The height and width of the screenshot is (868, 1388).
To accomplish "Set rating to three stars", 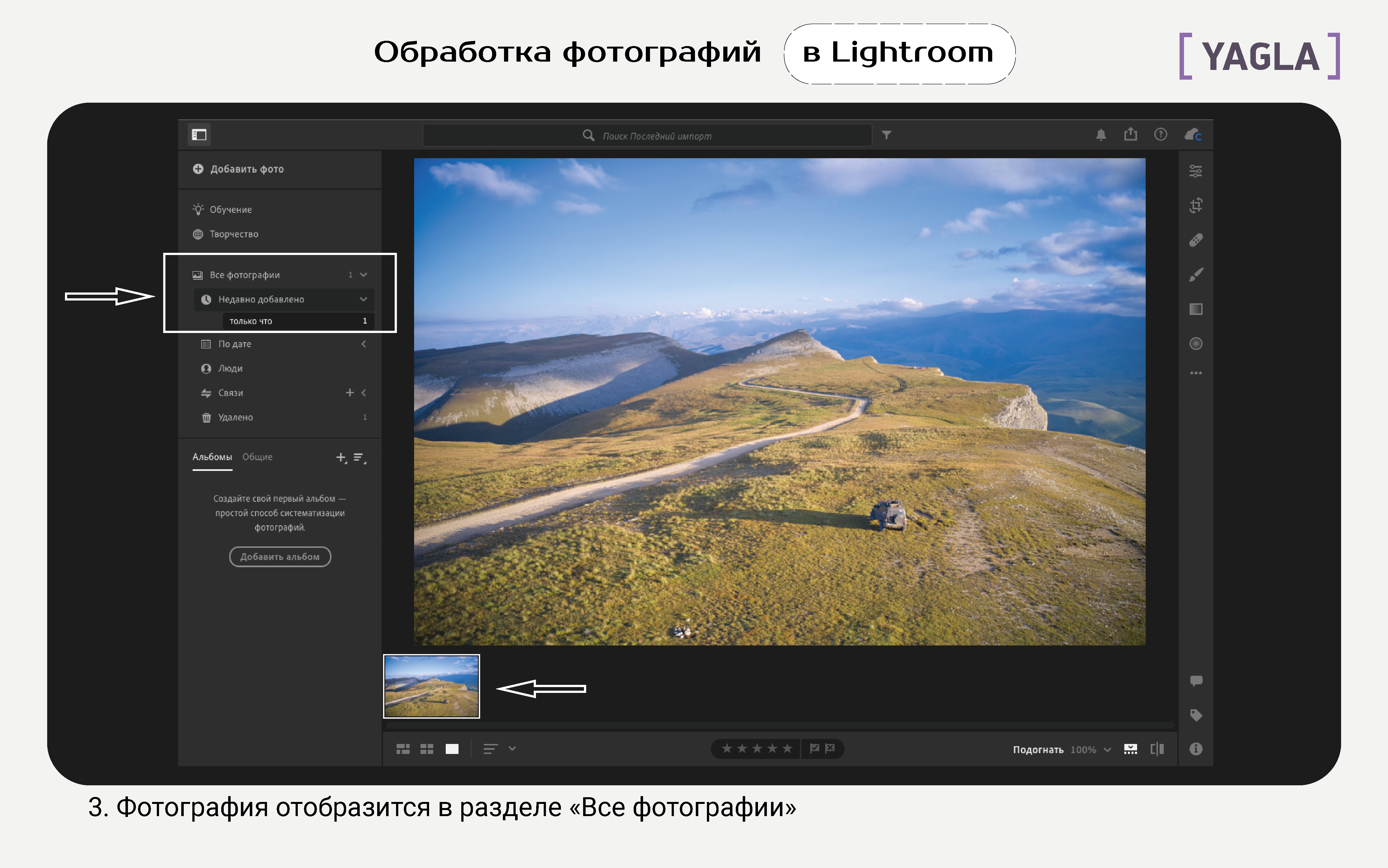I will click(757, 749).
